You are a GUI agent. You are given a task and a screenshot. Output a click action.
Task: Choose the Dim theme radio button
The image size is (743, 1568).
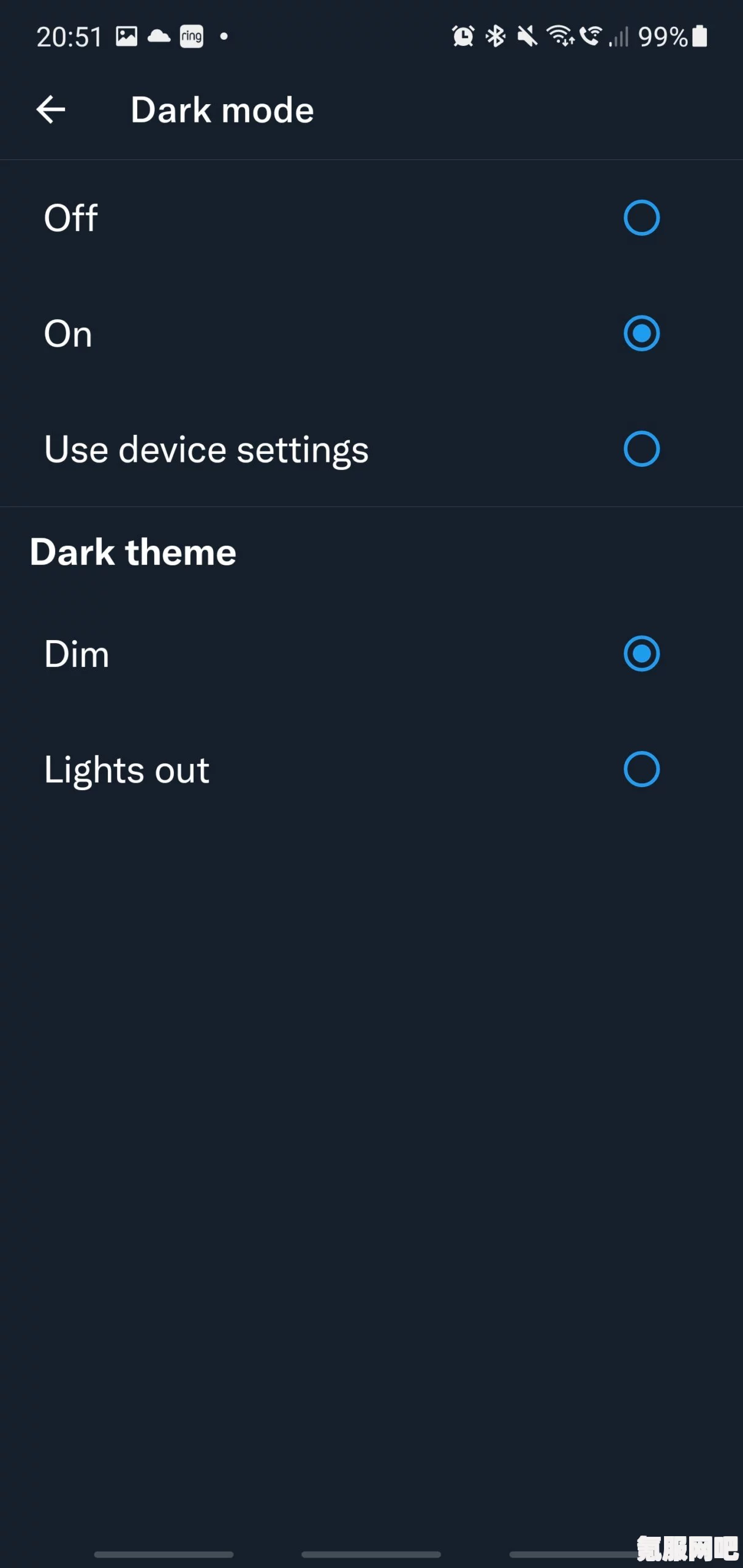coord(641,654)
